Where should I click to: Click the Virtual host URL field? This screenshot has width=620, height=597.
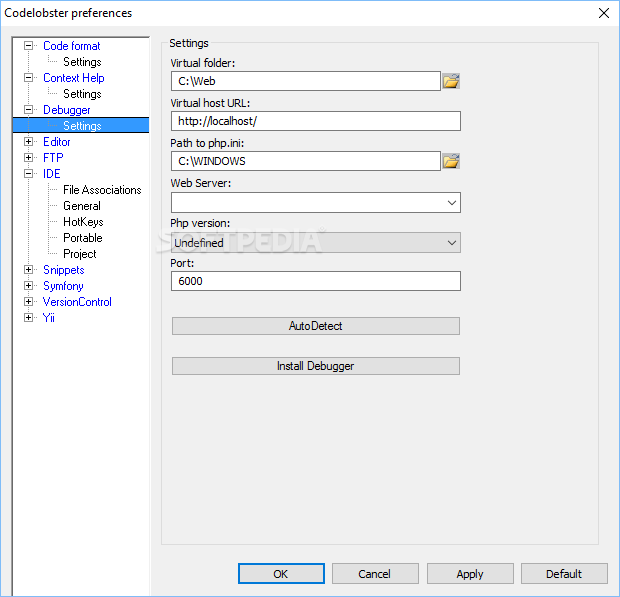tap(316, 121)
